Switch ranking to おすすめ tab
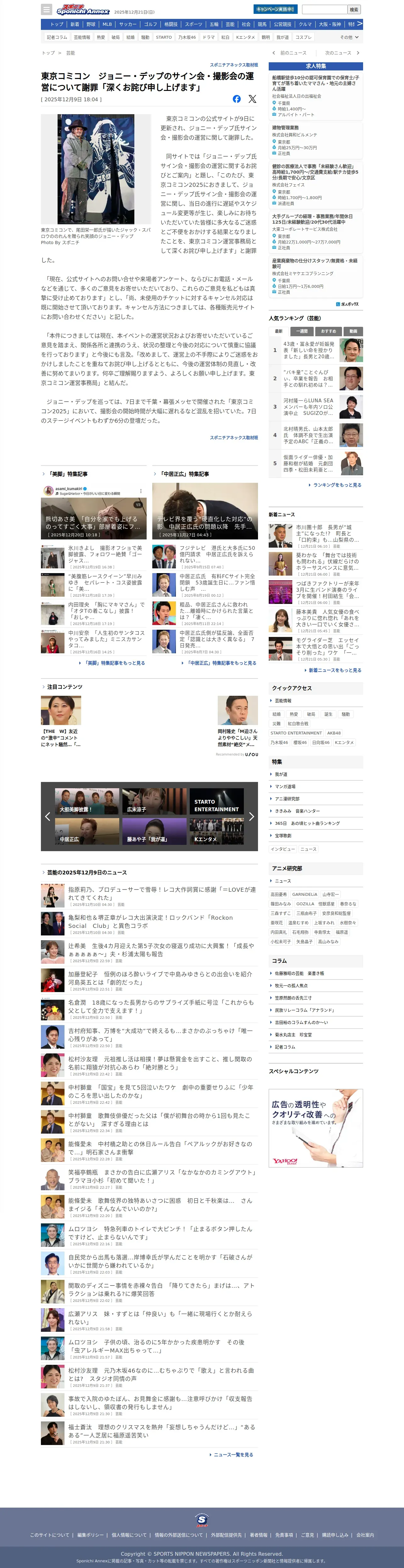Viewport: 404px width, 1568px height. click(328, 331)
